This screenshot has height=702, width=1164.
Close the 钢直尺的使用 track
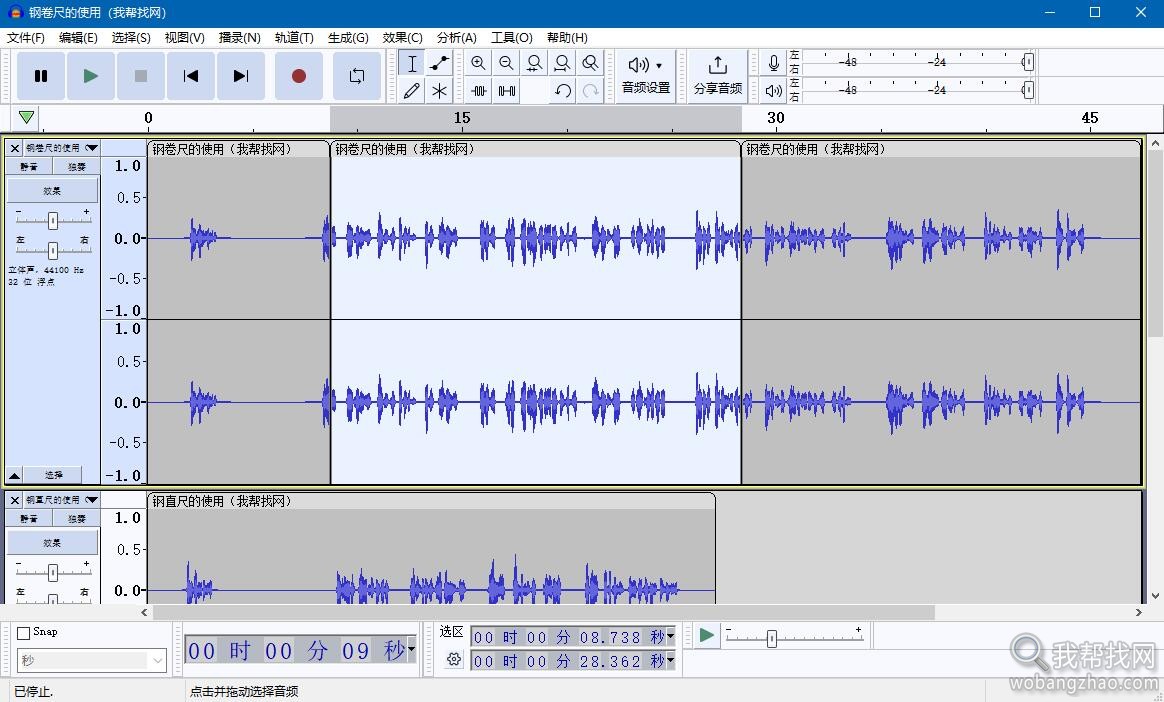coord(14,499)
